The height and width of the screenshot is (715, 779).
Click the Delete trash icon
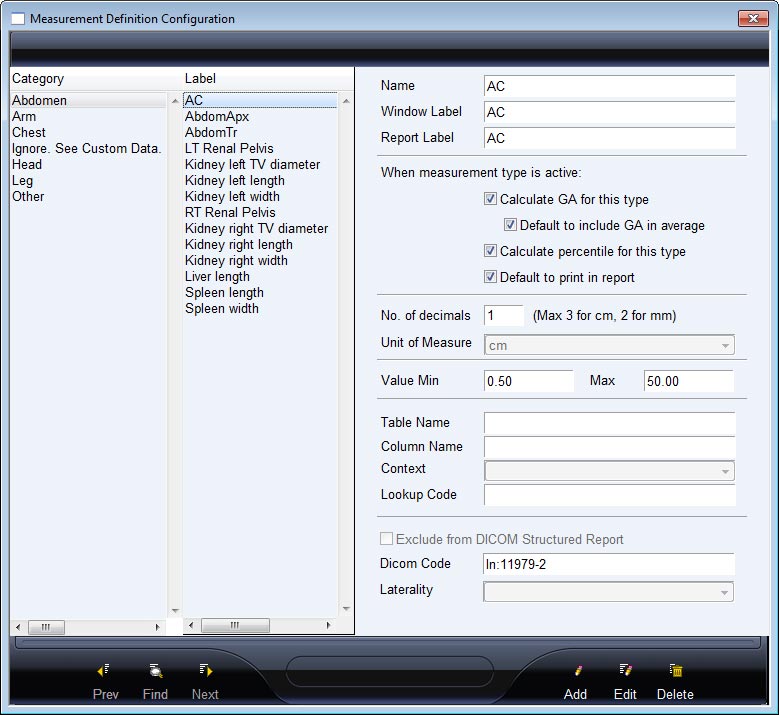click(676, 671)
